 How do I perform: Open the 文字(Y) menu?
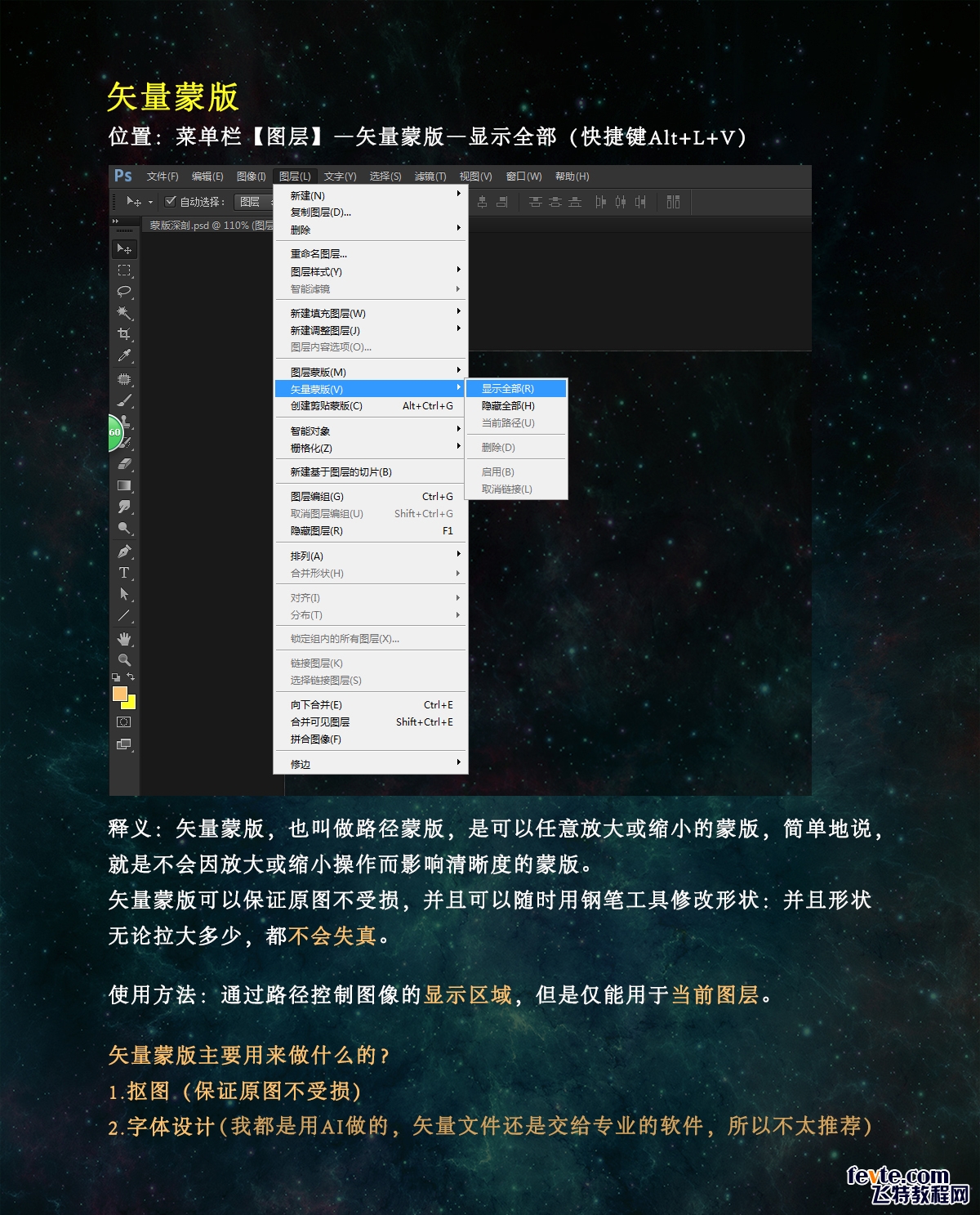[340, 176]
